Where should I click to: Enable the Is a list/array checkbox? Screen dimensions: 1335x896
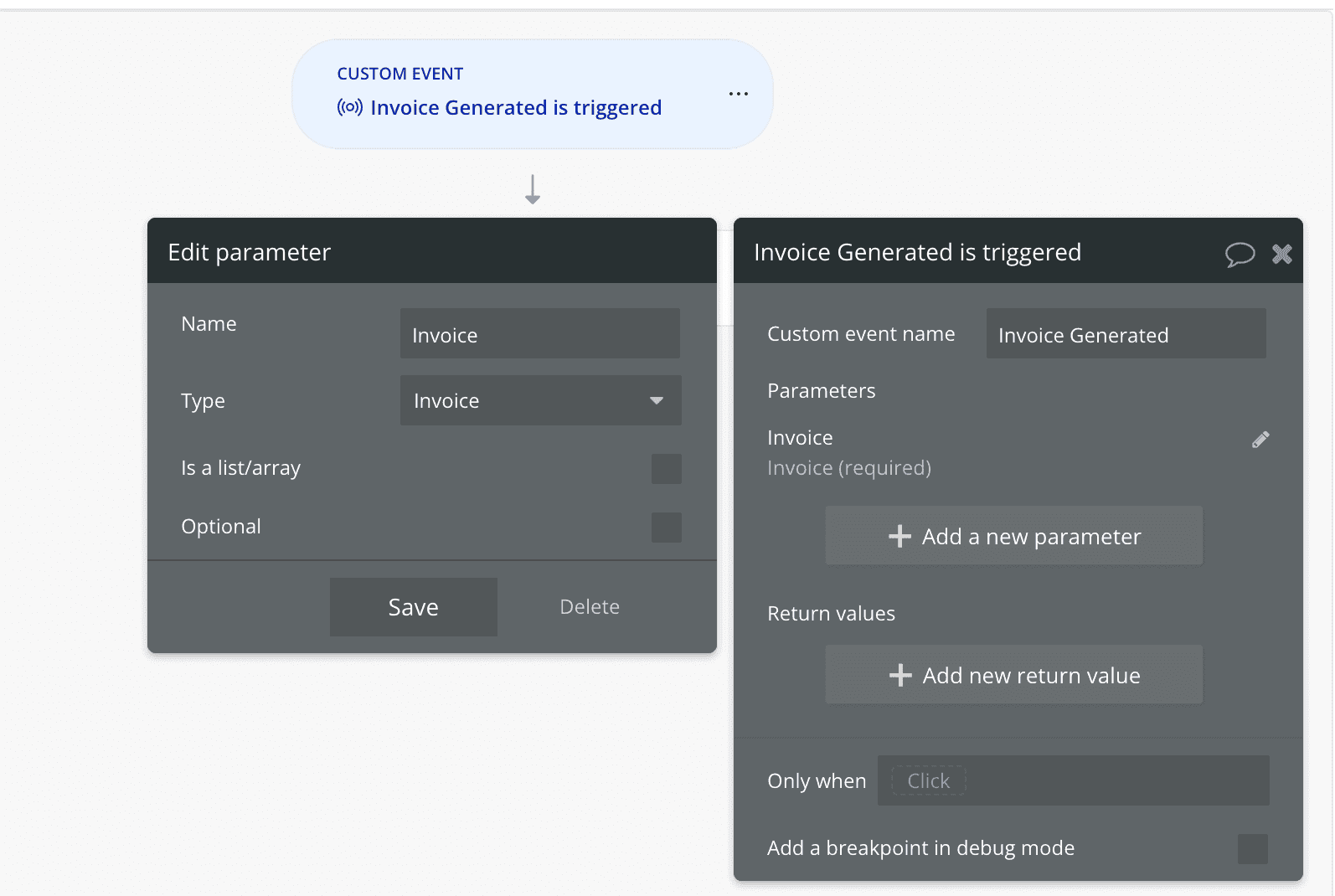(666, 469)
